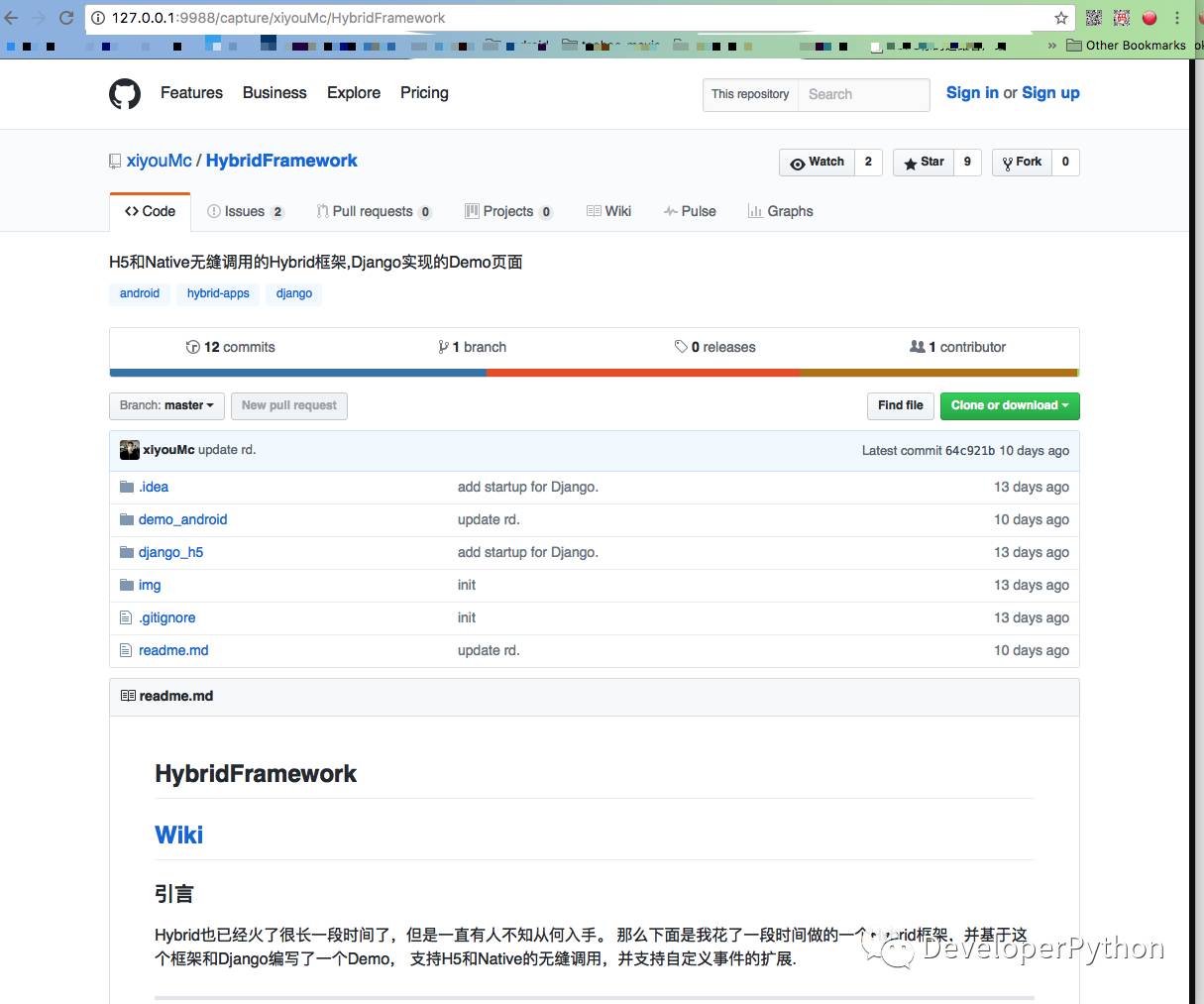Click the file icon in readme.md row
Screen dimensions: 1204x1004
pos(126,650)
